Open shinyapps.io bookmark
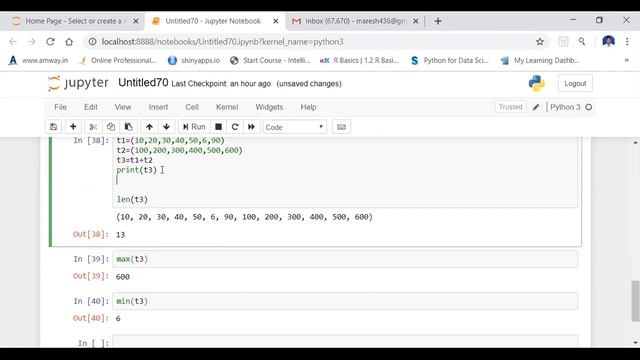Image resolution: width=640 pixels, height=360 pixels. [194, 60]
